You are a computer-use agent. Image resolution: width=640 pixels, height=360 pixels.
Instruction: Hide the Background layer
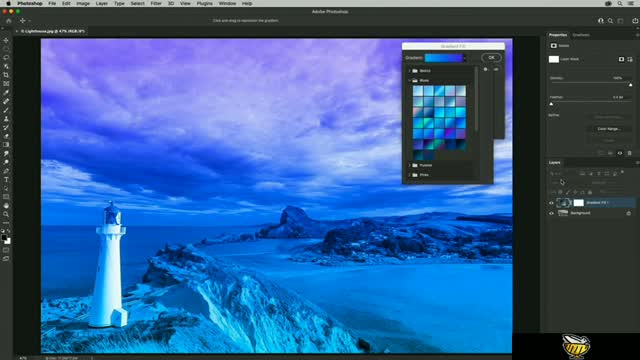(x=551, y=213)
